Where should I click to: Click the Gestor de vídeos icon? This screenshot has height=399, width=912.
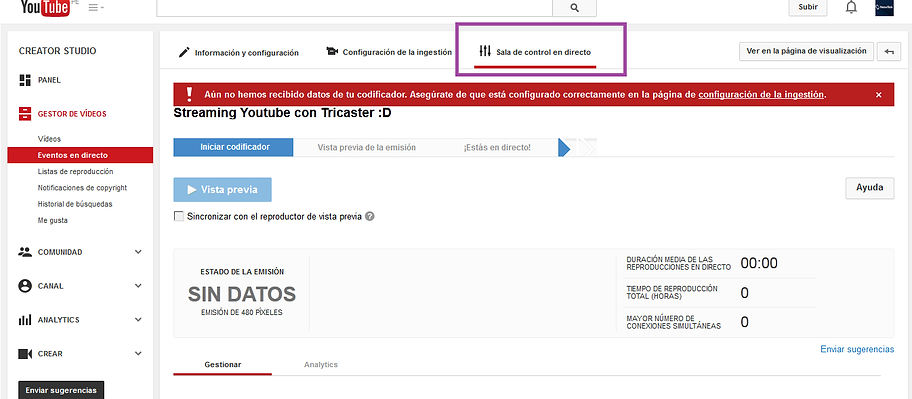[24, 114]
